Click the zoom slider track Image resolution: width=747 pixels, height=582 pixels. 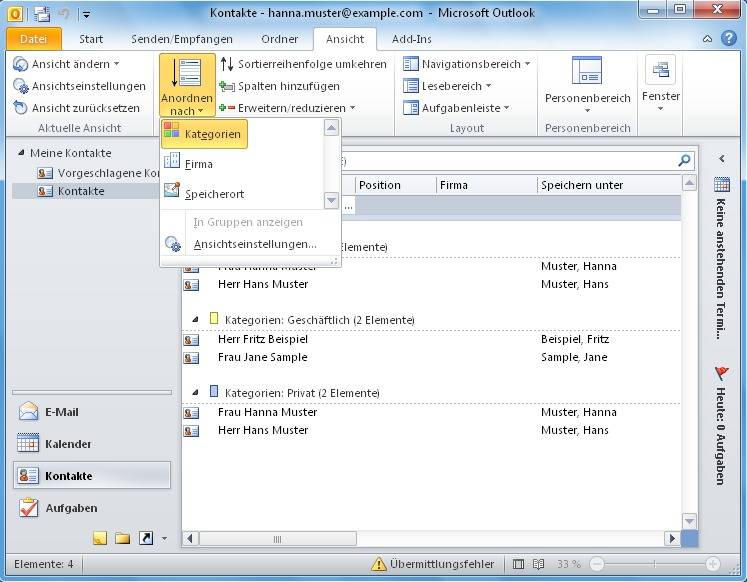point(655,564)
